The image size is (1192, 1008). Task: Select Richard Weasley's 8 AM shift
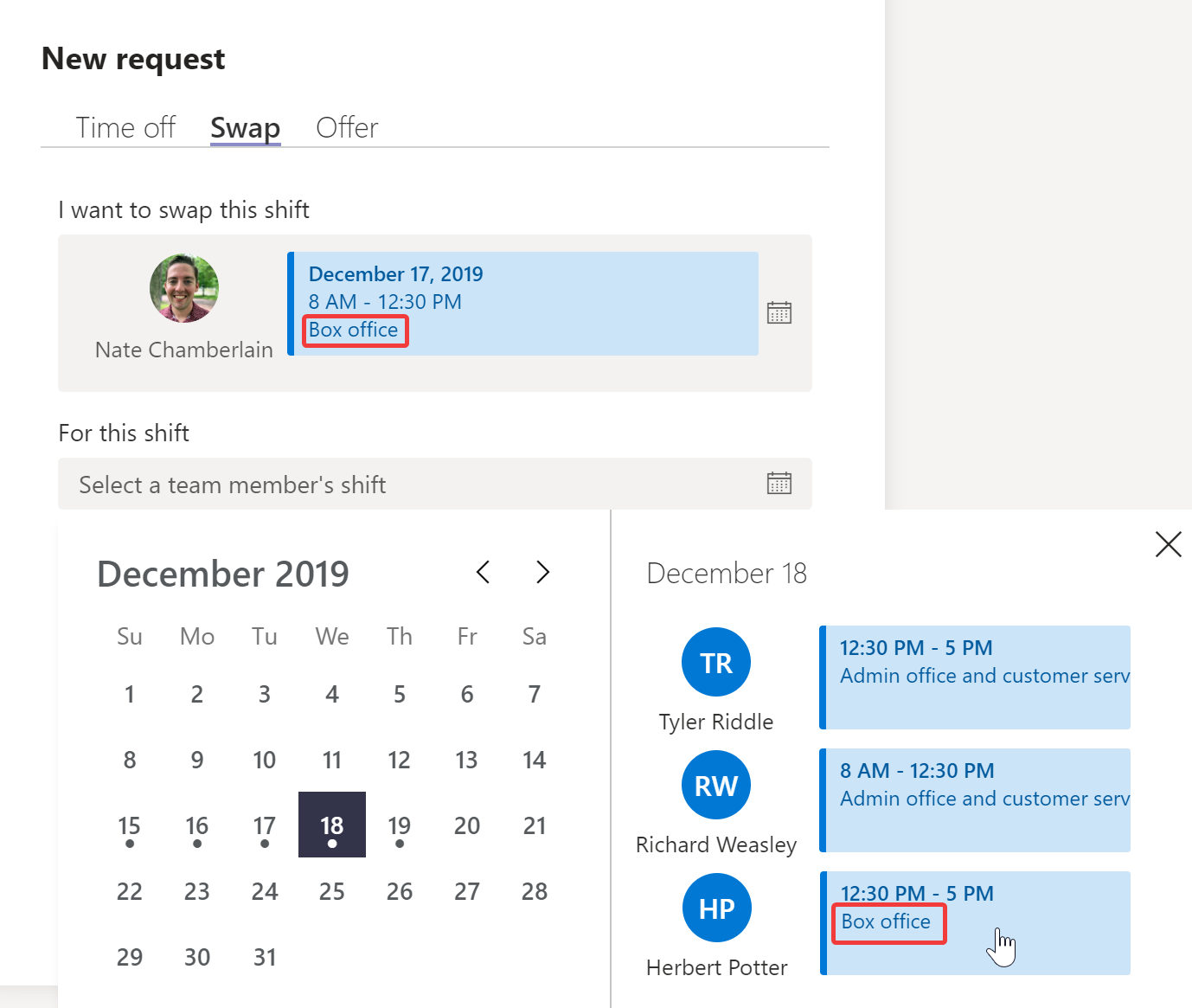pyautogui.click(x=975, y=800)
